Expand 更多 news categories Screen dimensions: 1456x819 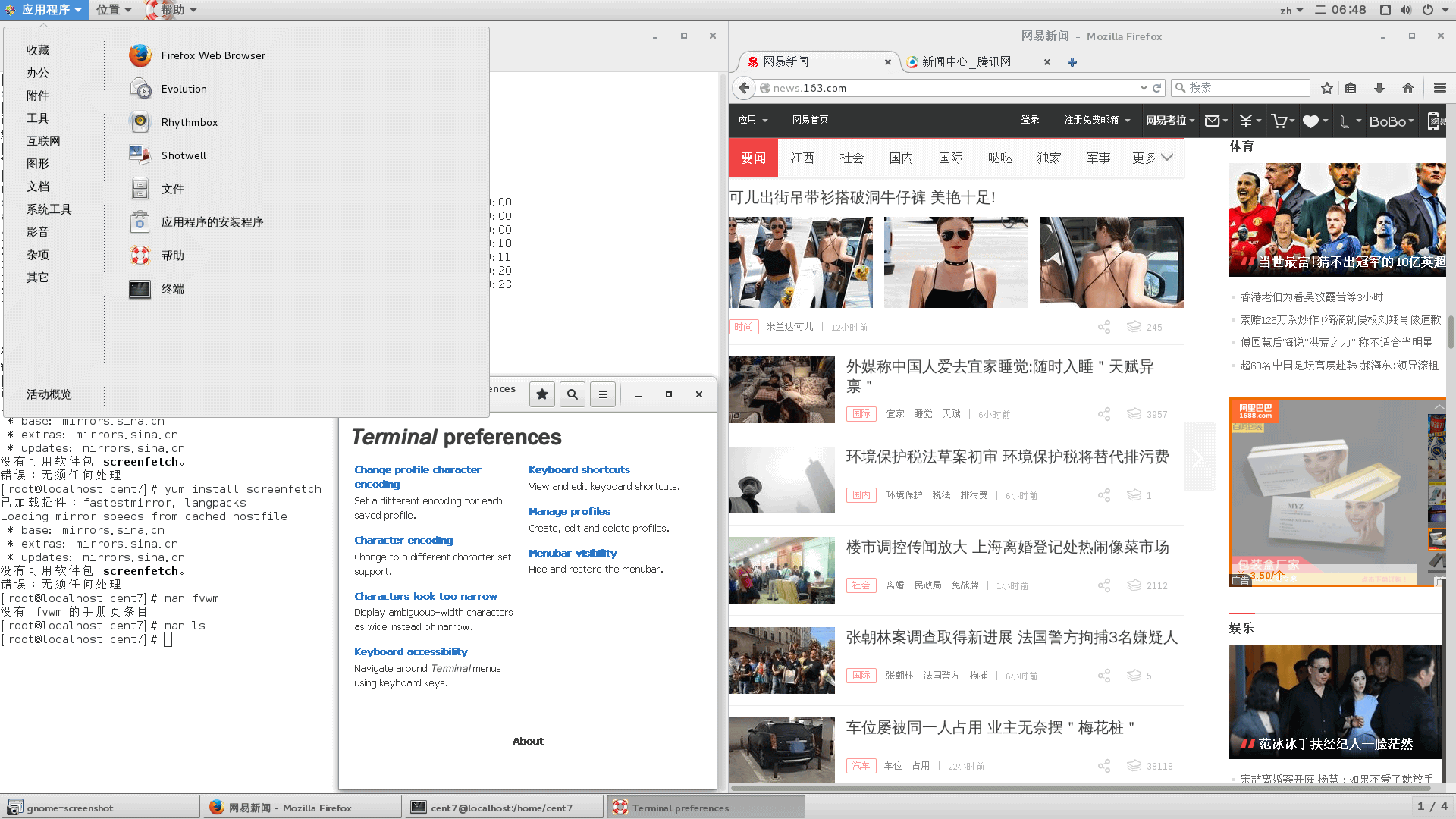pyautogui.click(x=1153, y=158)
